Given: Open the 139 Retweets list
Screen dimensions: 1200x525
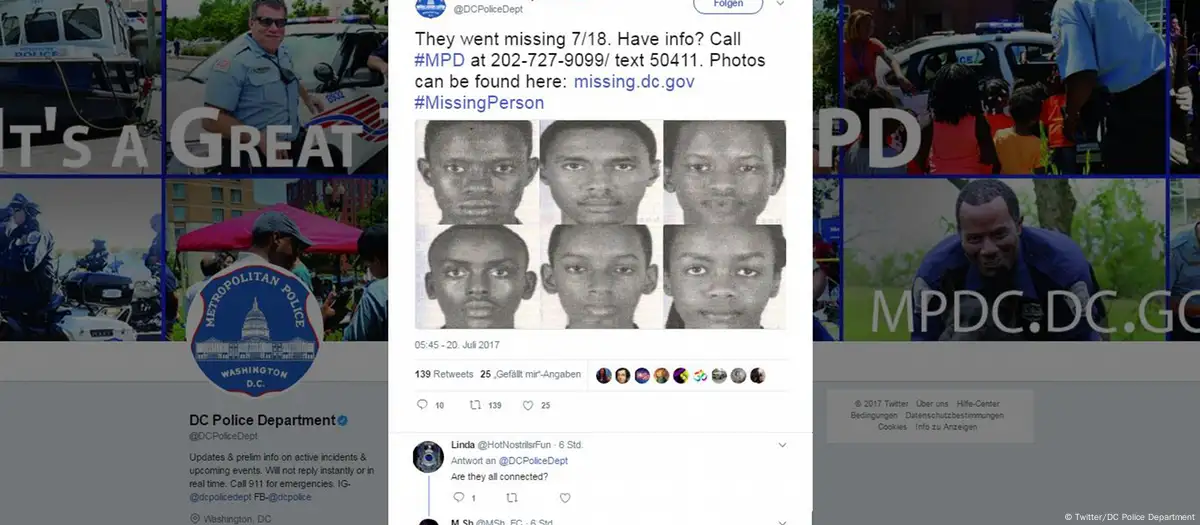Looking at the screenshot, I should point(444,374).
